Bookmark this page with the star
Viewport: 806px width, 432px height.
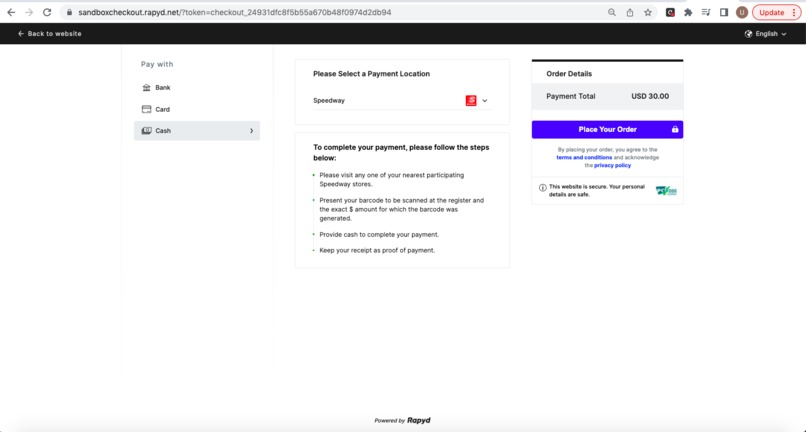pos(648,12)
